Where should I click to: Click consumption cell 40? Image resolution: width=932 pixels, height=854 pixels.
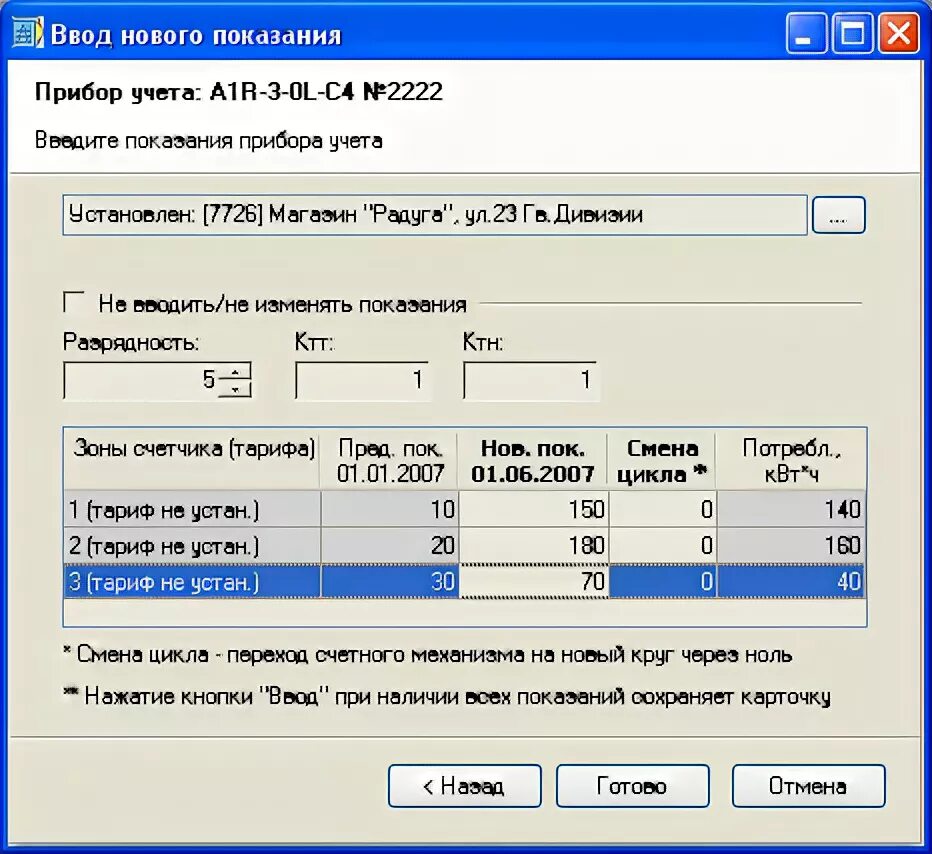pos(791,581)
